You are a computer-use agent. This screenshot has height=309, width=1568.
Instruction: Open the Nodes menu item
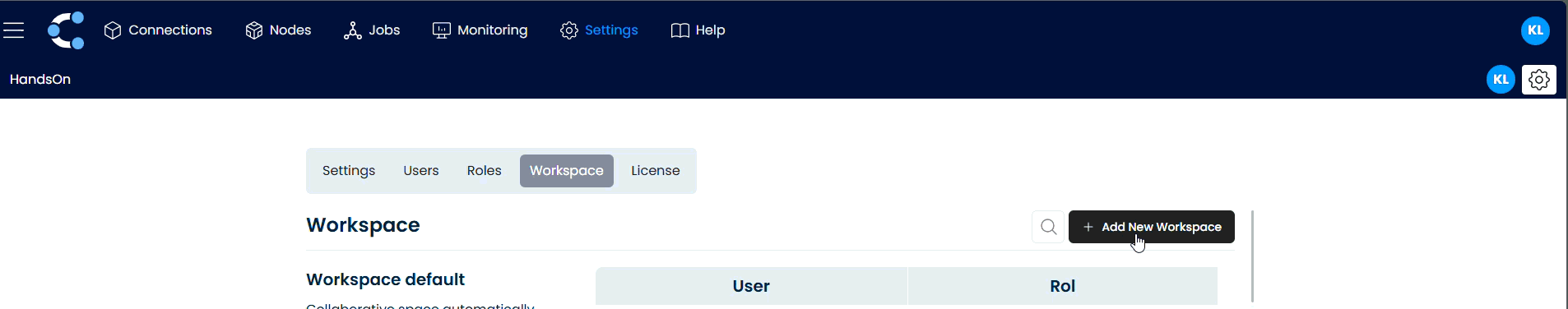coord(278,30)
